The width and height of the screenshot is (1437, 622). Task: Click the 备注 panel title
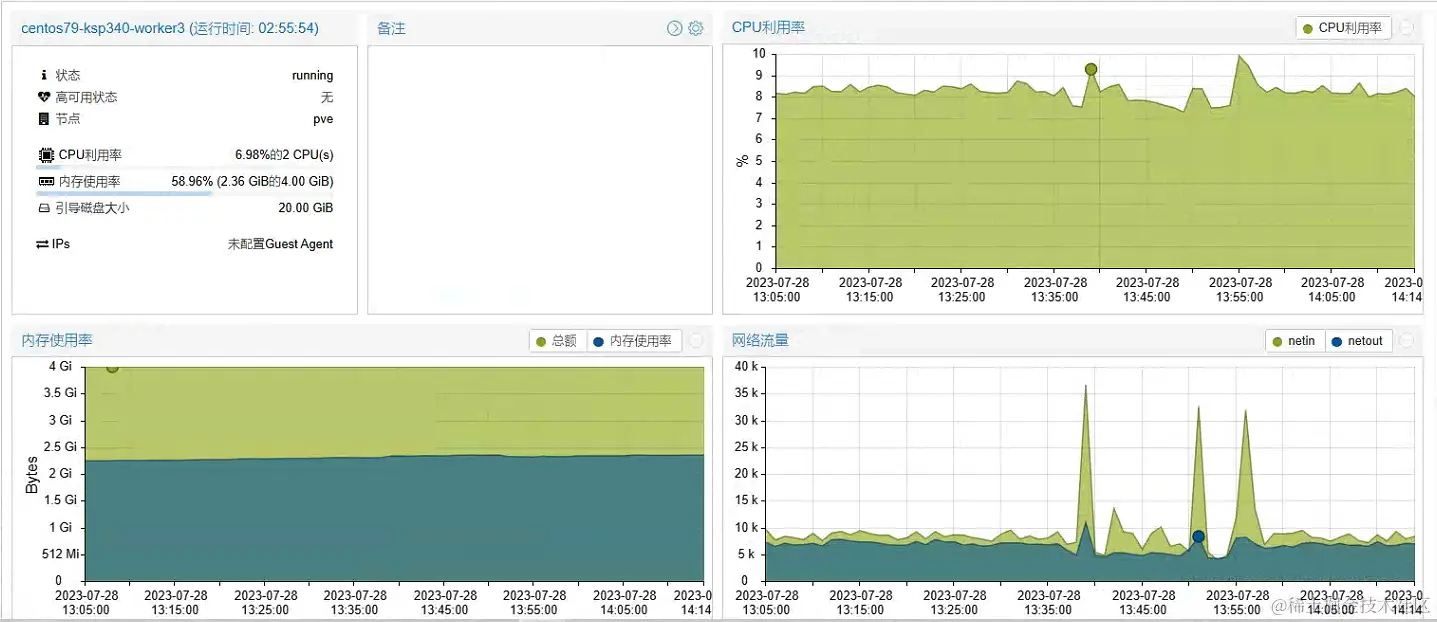[391, 29]
